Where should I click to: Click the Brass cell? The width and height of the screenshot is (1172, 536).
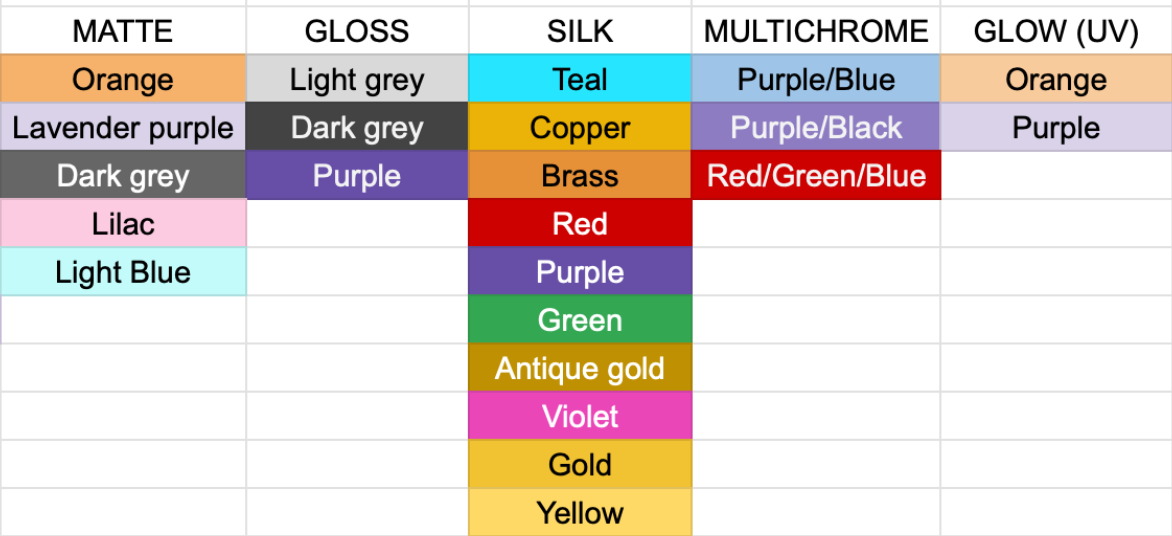[580, 176]
